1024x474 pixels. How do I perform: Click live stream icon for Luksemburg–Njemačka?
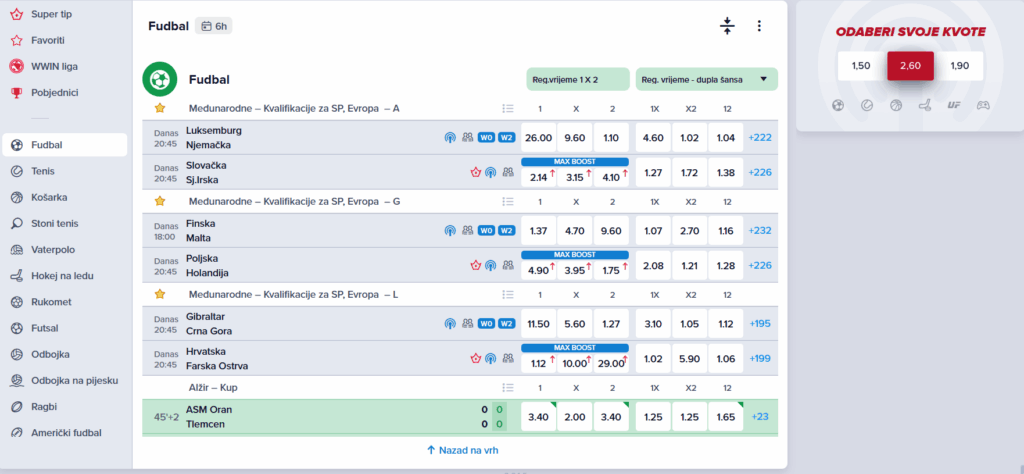coord(450,137)
